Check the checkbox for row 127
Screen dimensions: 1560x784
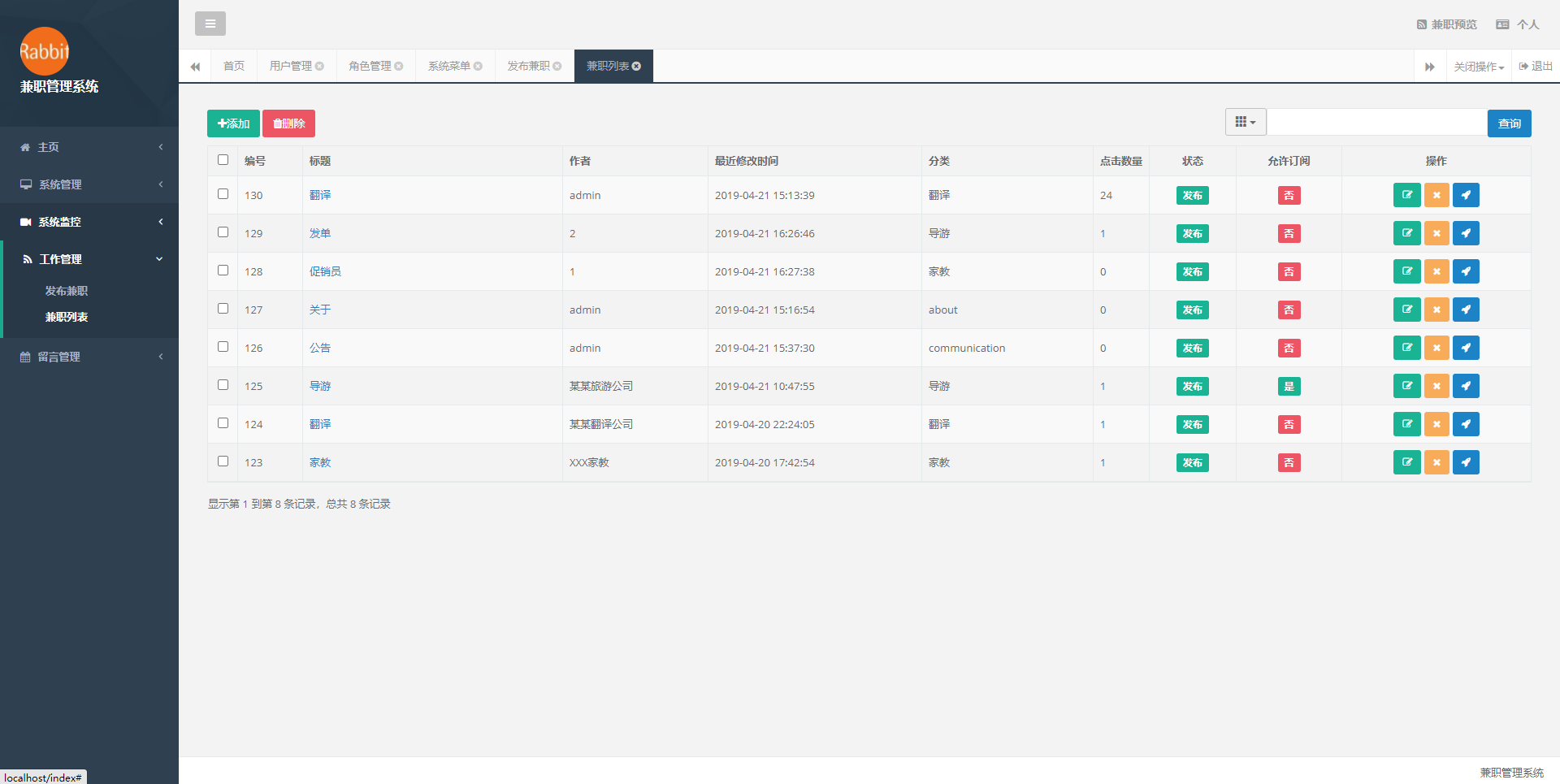coord(223,309)
